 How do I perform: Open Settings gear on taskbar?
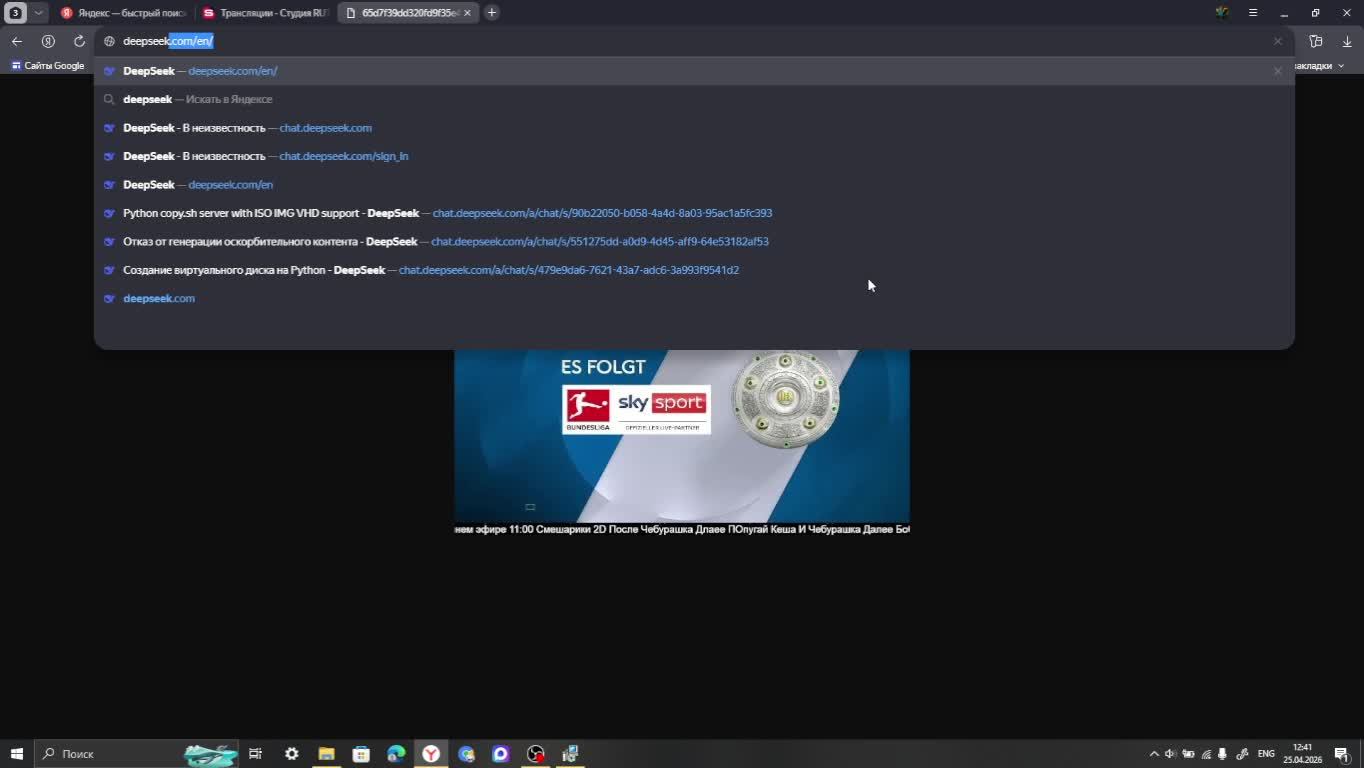click(x=291, y=754)
